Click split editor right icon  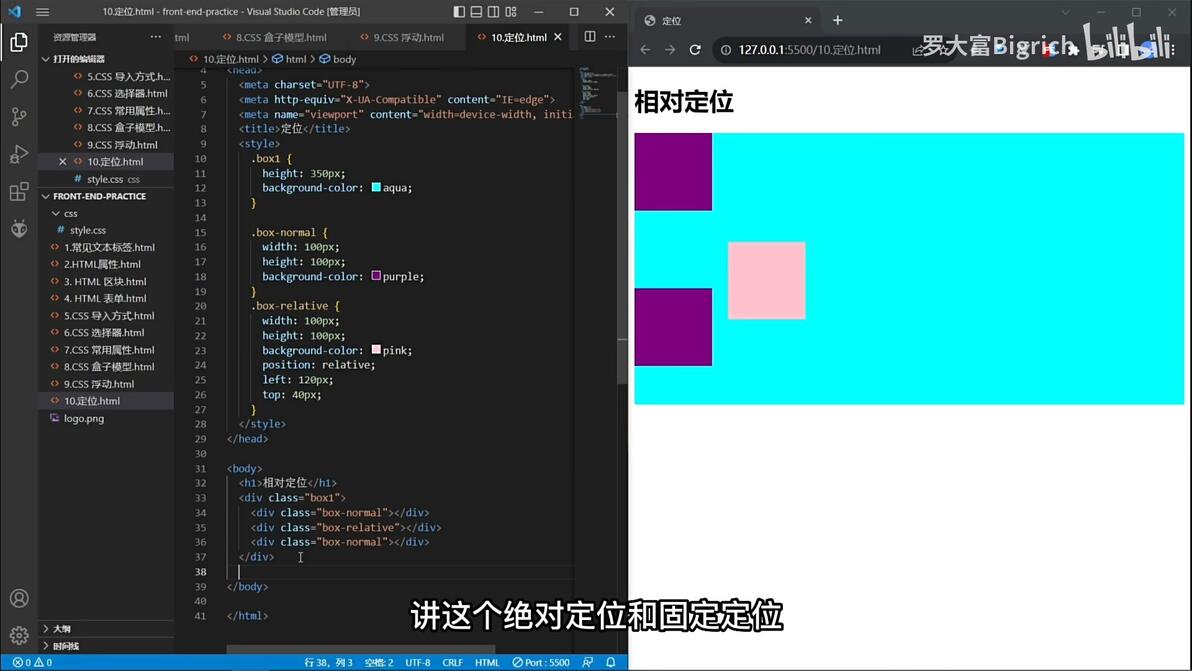[x=590, y=36]
